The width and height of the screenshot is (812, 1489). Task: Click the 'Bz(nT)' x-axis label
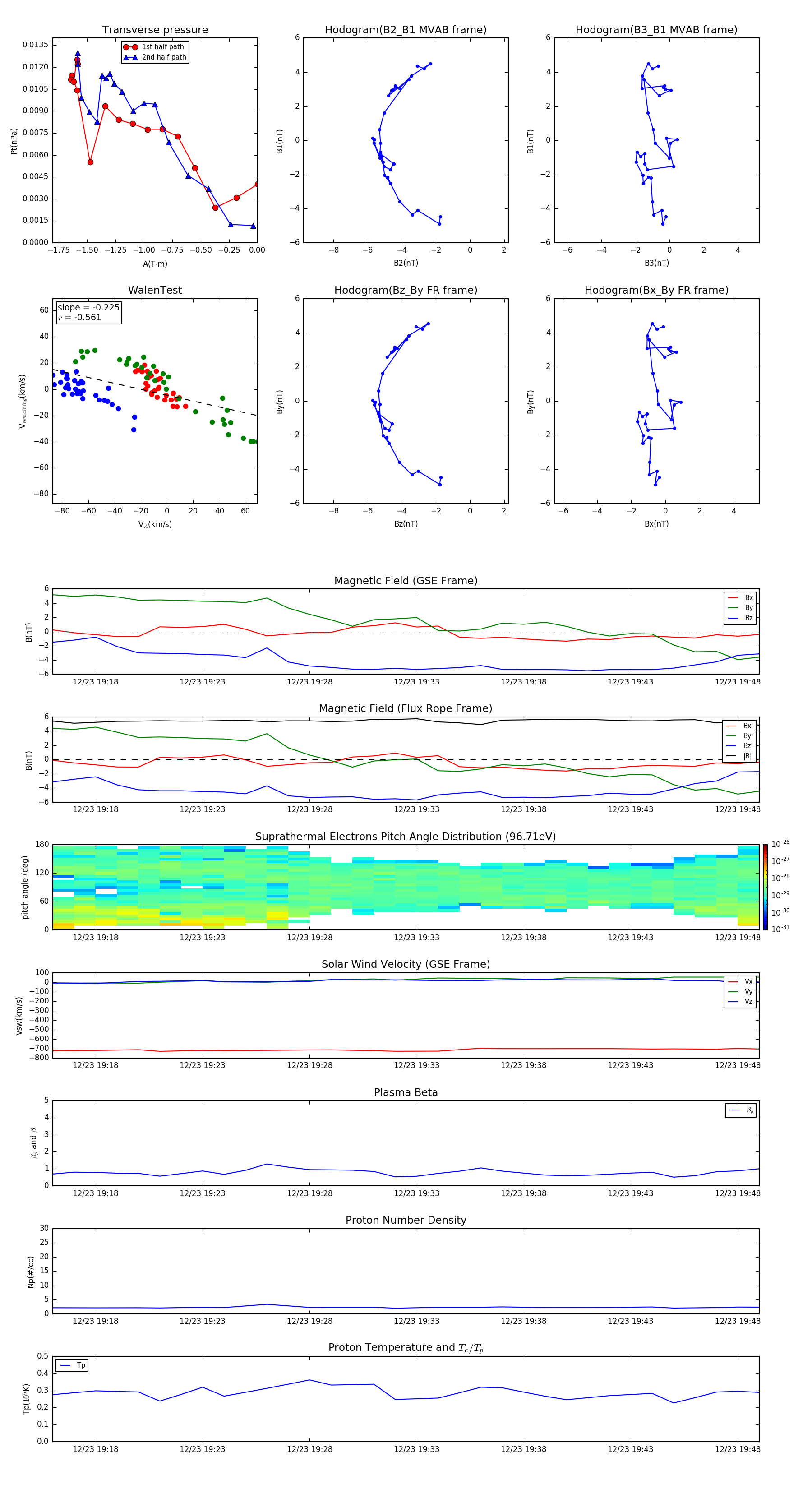coord(406,524)
